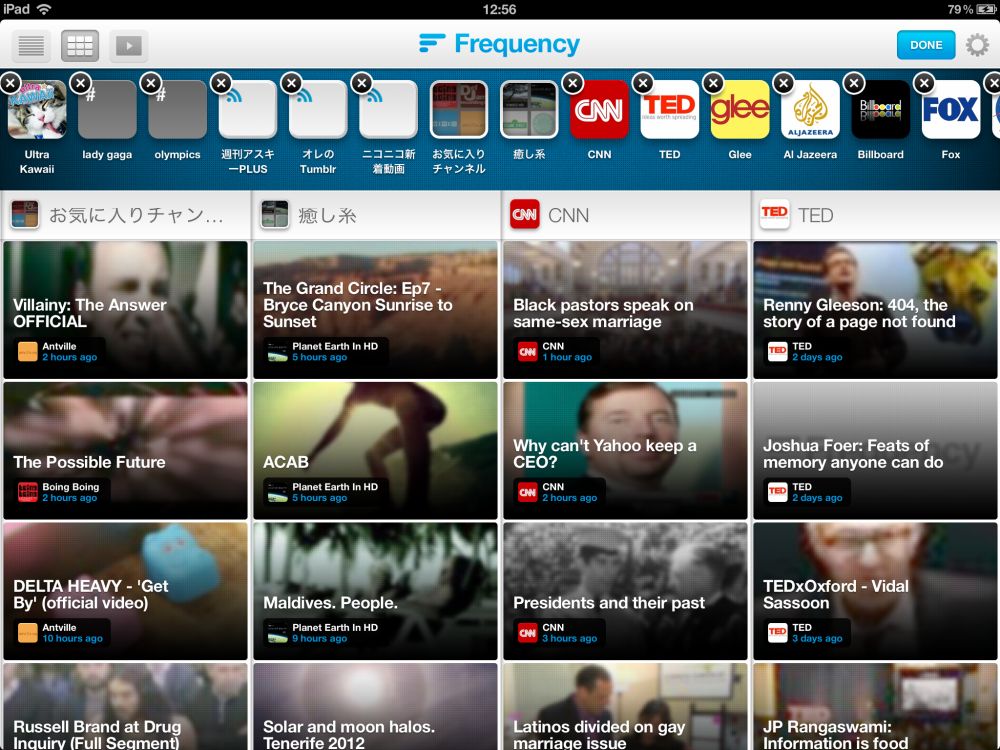
Task: Play Presidents and their past video
Action: tap(626, 591)
